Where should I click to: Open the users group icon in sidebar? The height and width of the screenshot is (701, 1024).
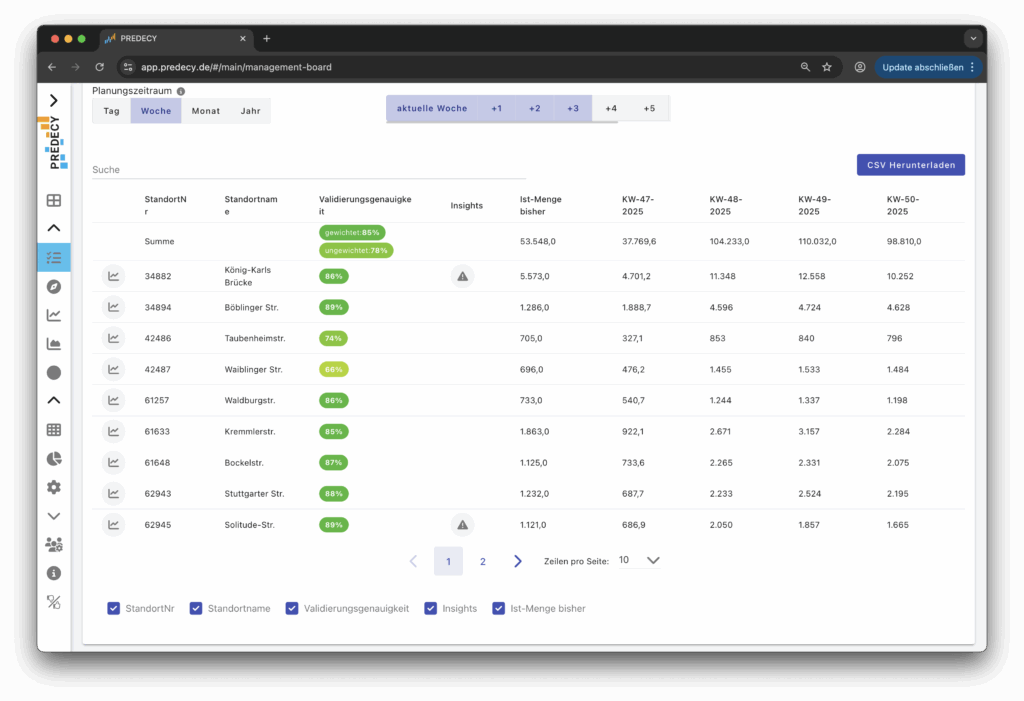(54, 545)
